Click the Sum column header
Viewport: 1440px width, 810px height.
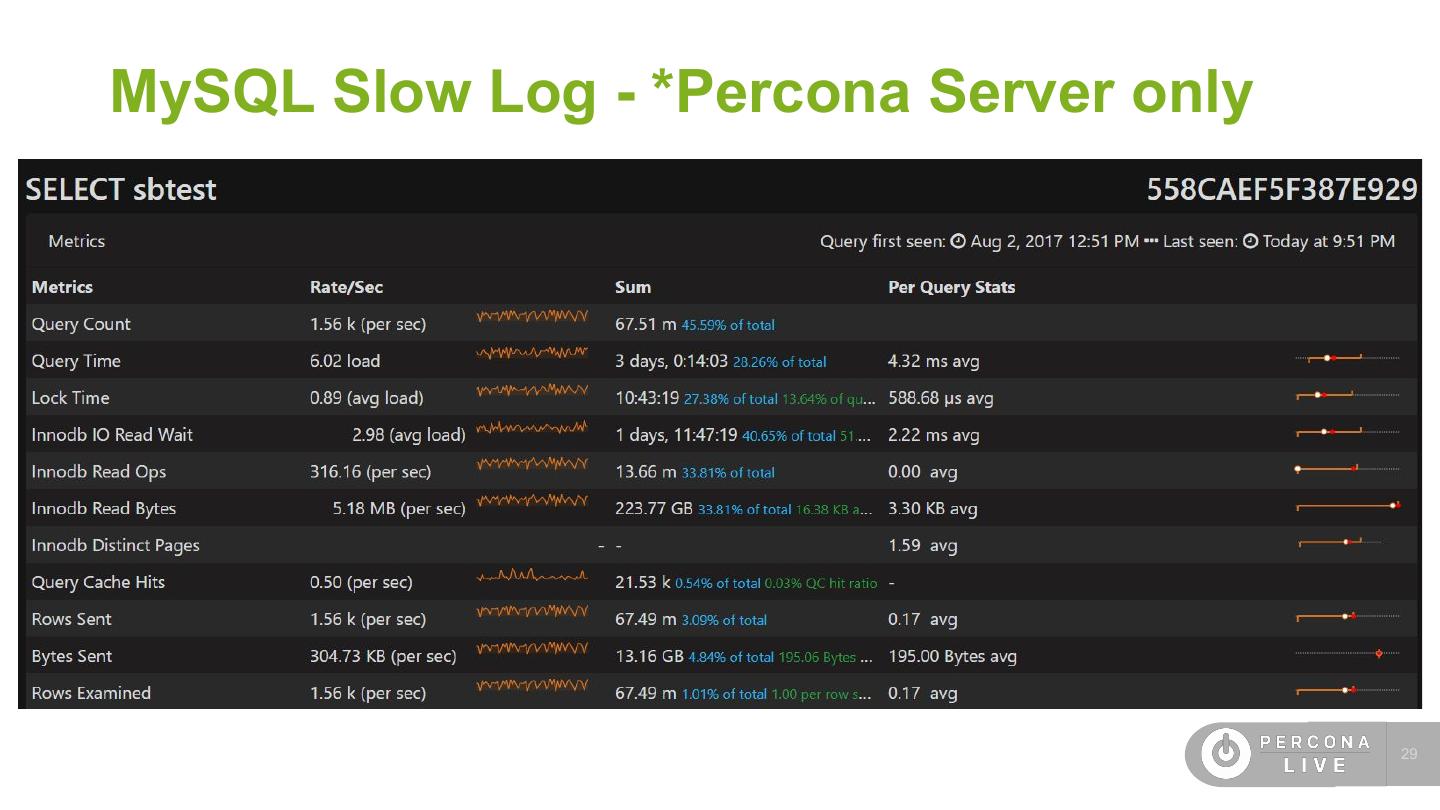click(x=633, y=287)
